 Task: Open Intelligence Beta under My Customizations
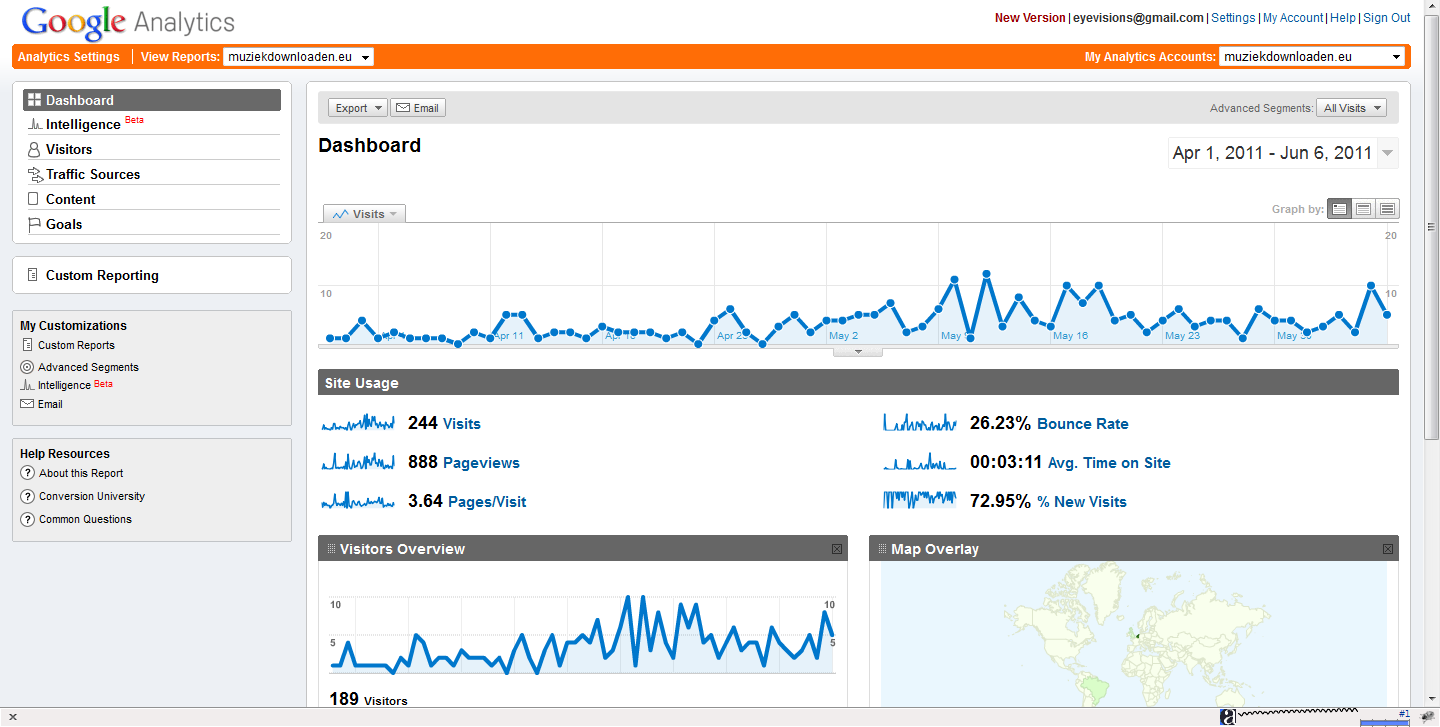75,385
